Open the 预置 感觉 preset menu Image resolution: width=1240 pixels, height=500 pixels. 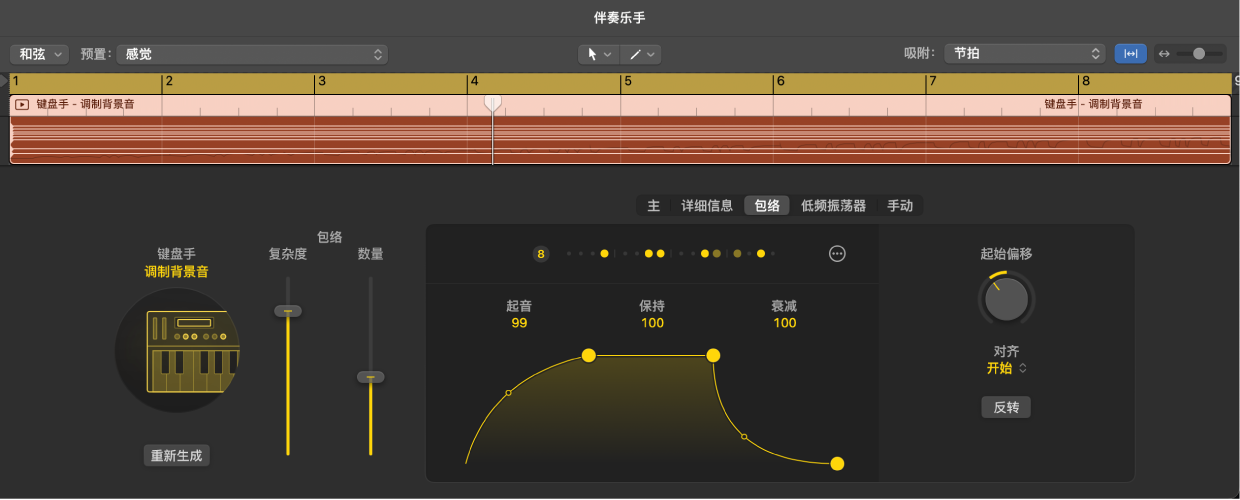(252, 54)
